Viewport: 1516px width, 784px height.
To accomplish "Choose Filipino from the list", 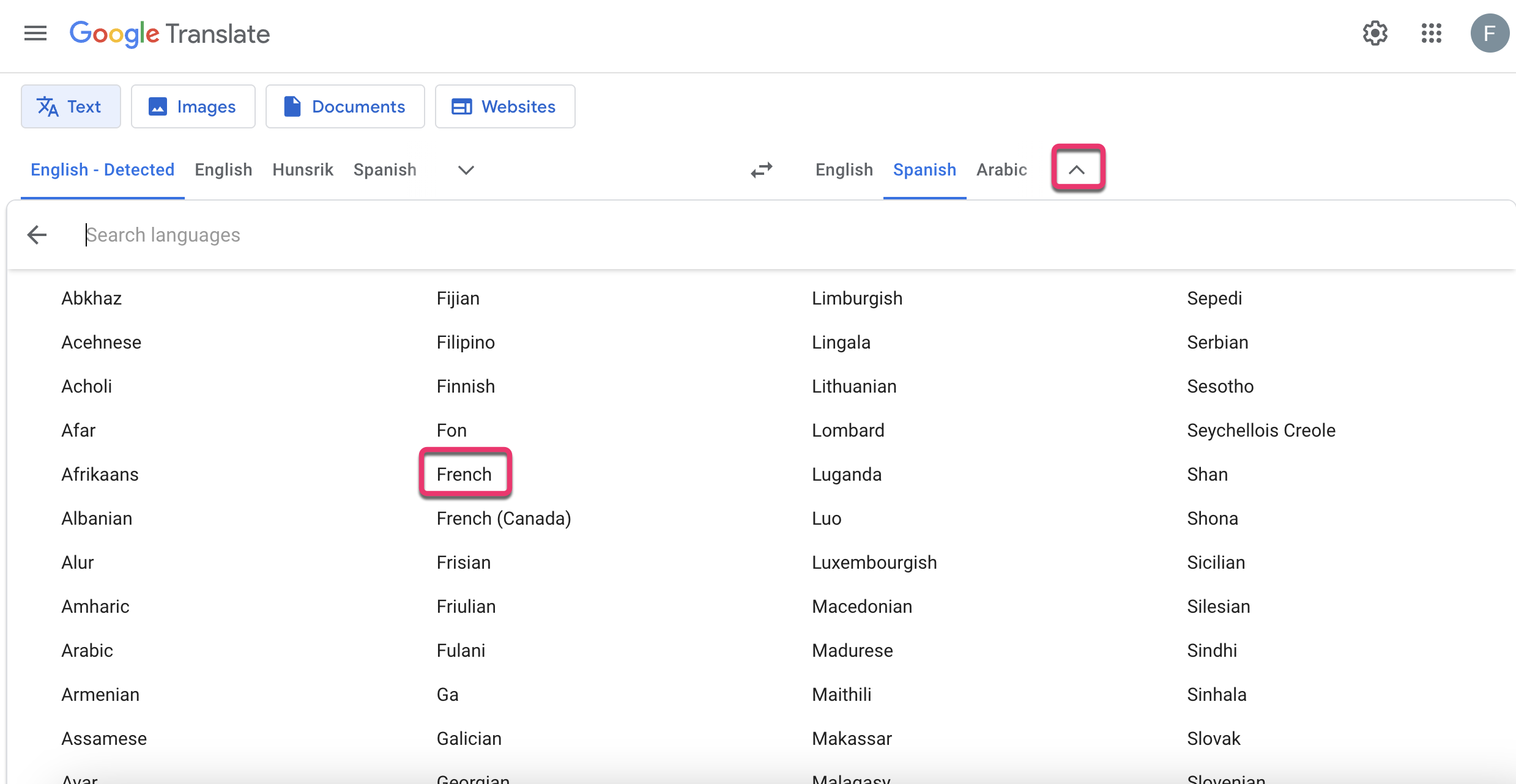I will [x=466, y=342].
